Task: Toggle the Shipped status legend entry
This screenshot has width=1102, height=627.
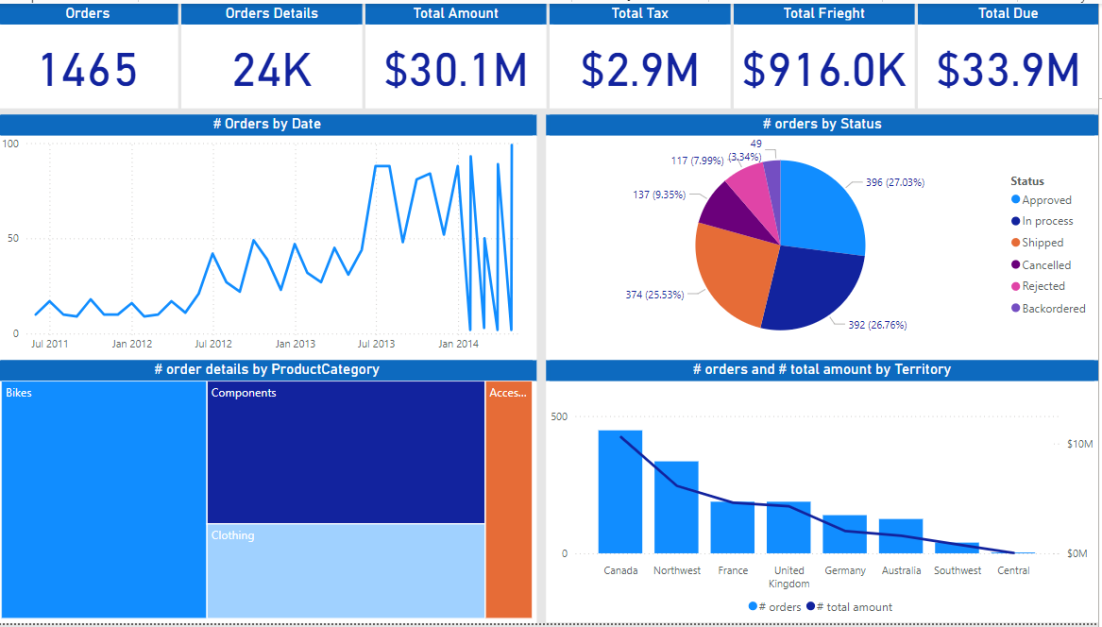Action: click(1045, 242)
